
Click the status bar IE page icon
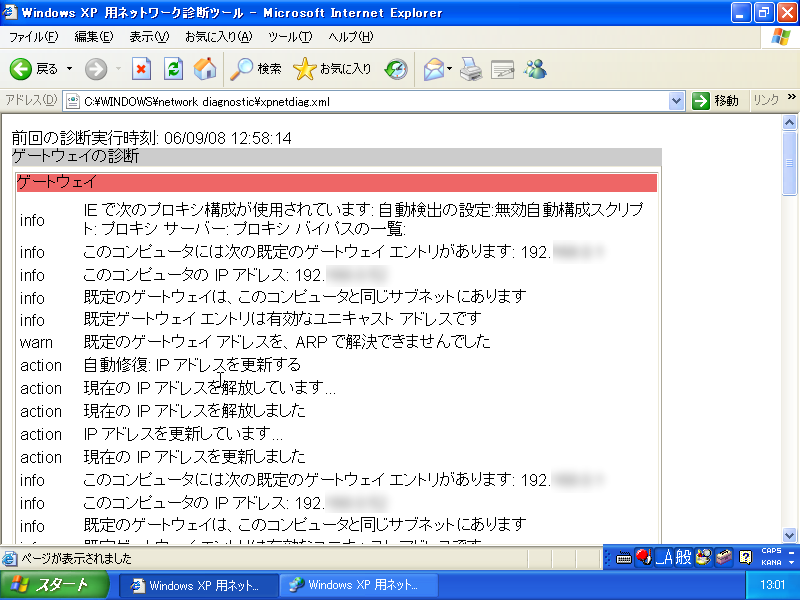click(9, 559)
